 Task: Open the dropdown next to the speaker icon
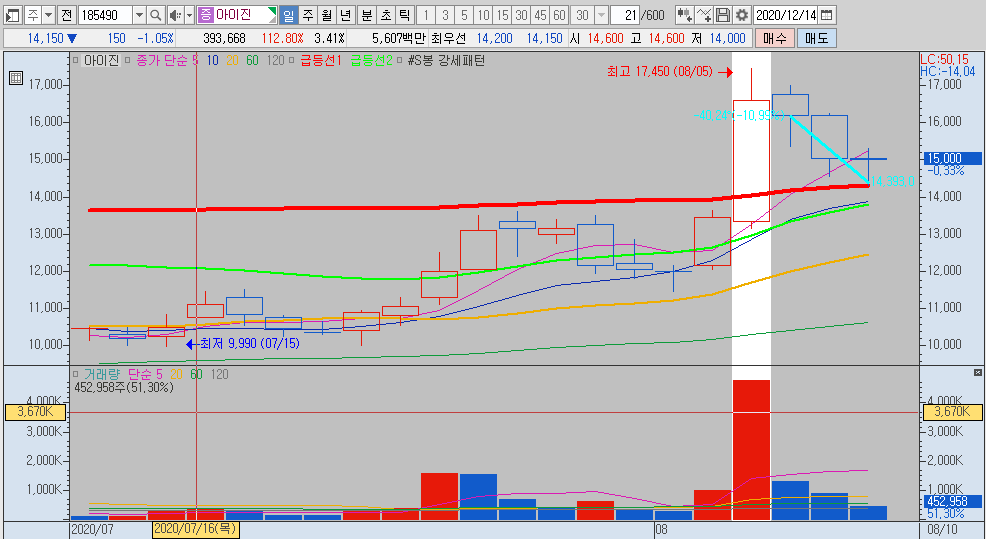pyautogui.click(x=189, y=15)
